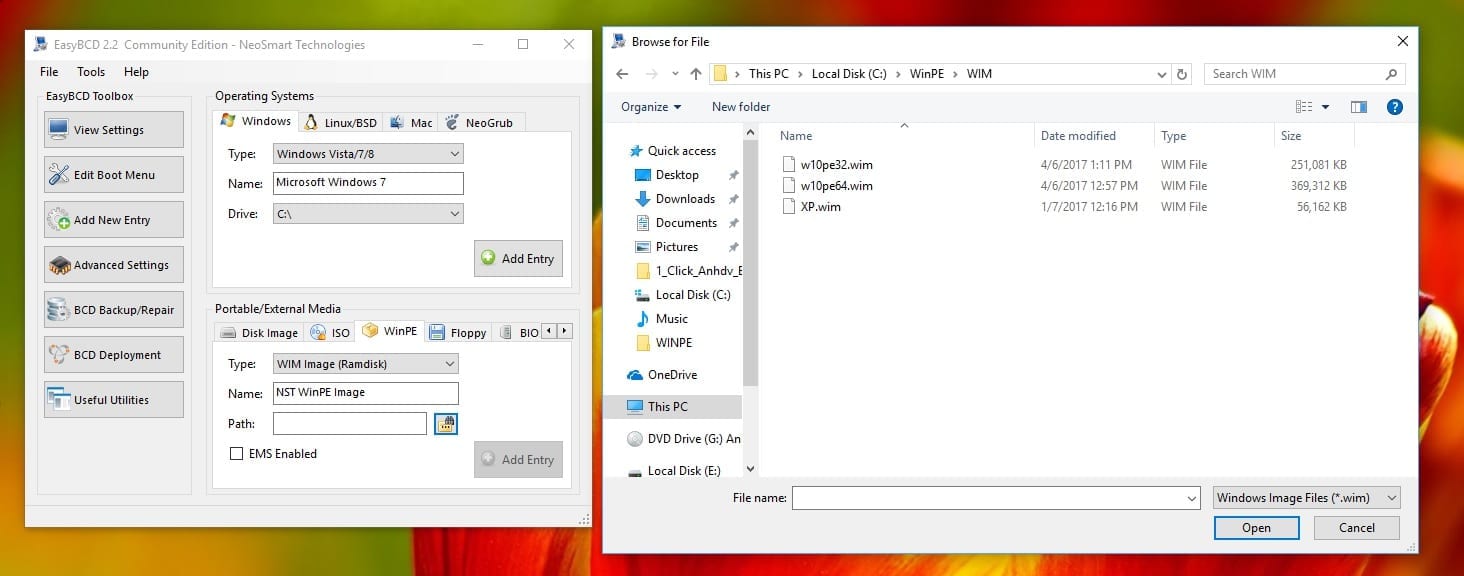This screenshot has width=1464, height=576.
Task: Open Desktop in navigation pane
Action: coord(677,175)
